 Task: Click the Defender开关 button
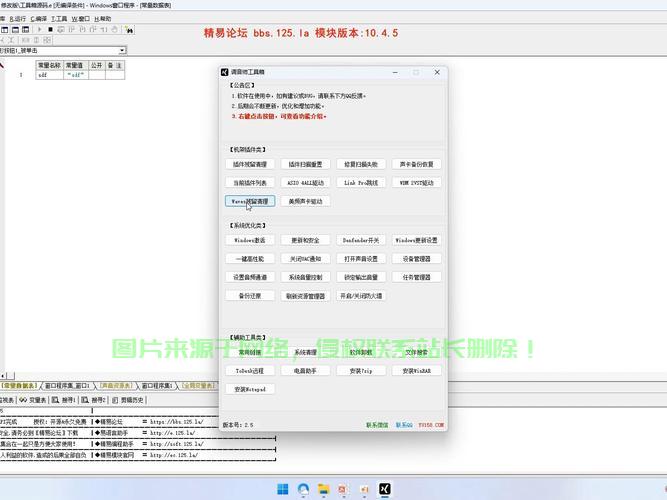pyautogui.click(x=361, y=240)
